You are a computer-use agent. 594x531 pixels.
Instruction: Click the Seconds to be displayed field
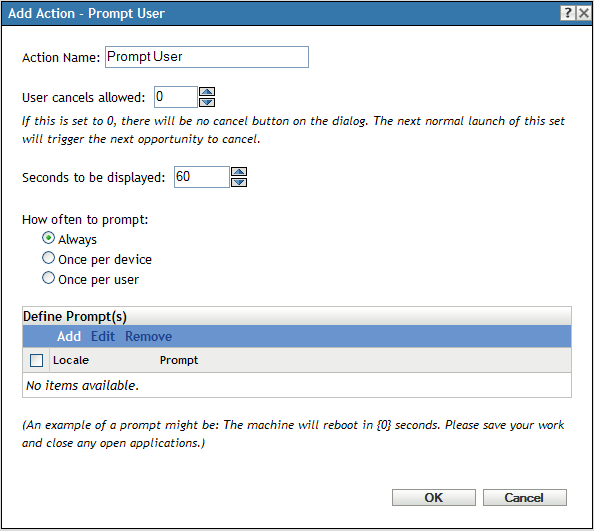coord(202,177)
